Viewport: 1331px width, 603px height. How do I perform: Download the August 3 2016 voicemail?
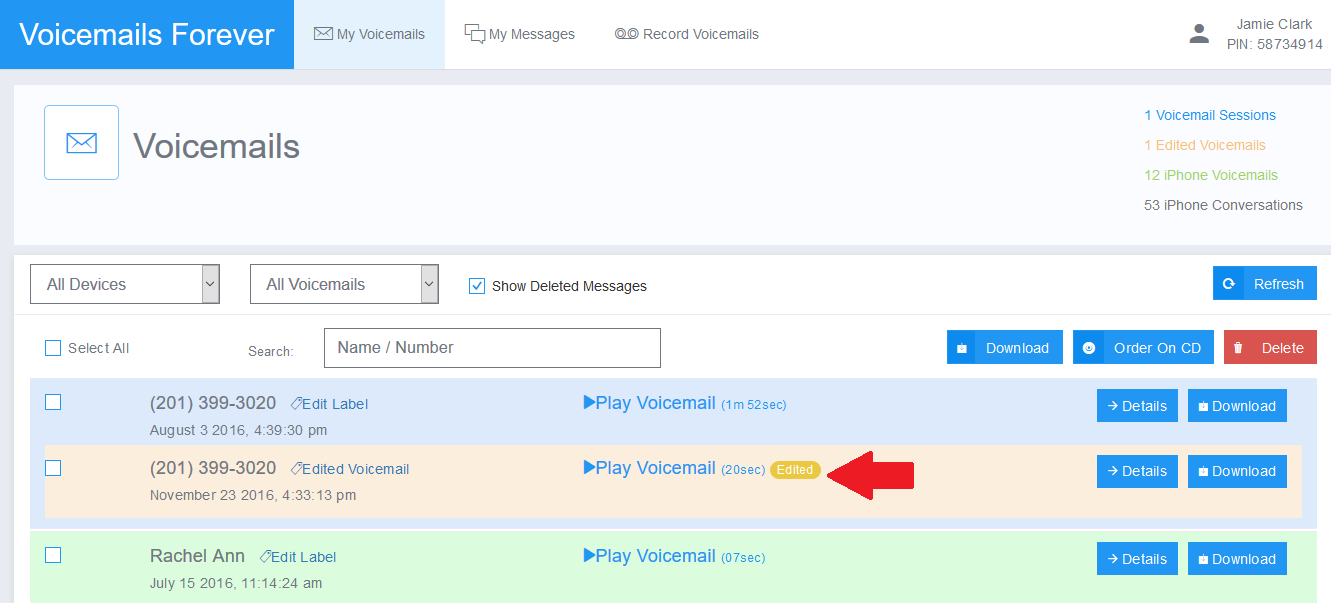(1236, 406)
